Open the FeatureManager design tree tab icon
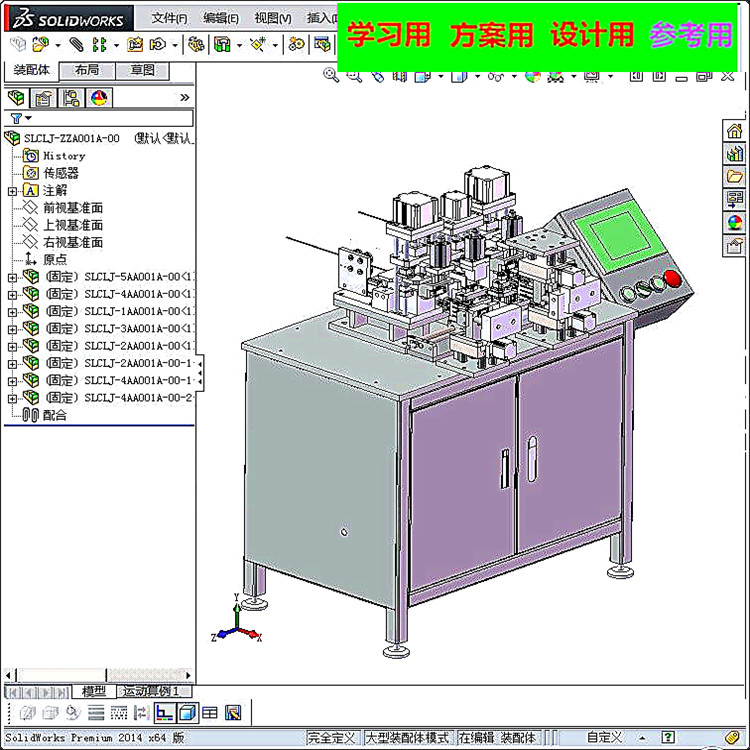 coord(16,98)
